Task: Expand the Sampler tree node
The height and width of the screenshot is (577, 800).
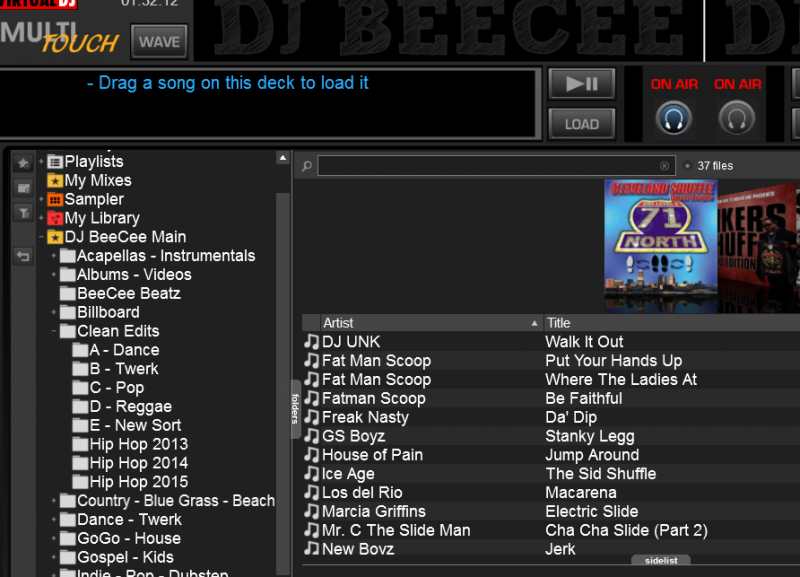Action: [x=41, y=199]
